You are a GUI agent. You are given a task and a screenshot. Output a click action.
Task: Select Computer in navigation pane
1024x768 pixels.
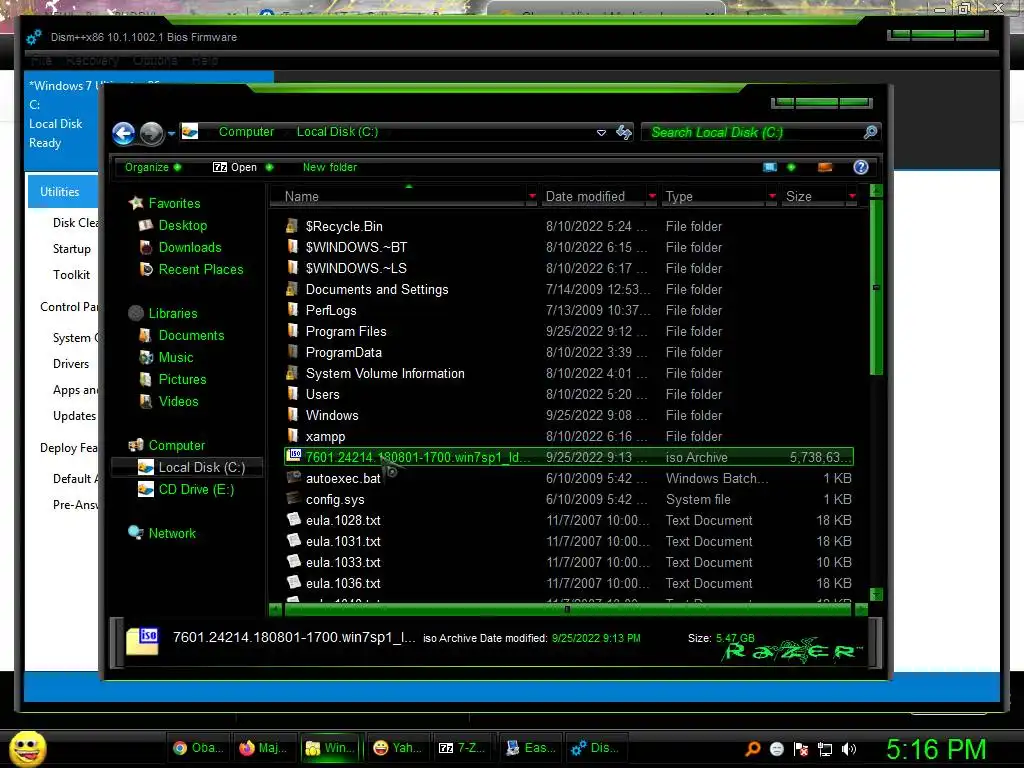click(x=176, y=445)
